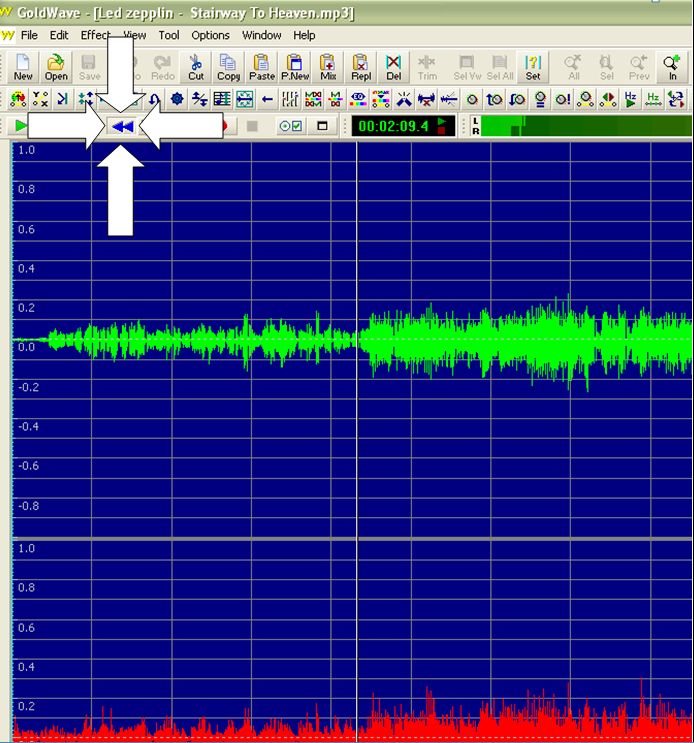
Task: Click the plain knob Auto Gain icon
Action: [472, 100]
